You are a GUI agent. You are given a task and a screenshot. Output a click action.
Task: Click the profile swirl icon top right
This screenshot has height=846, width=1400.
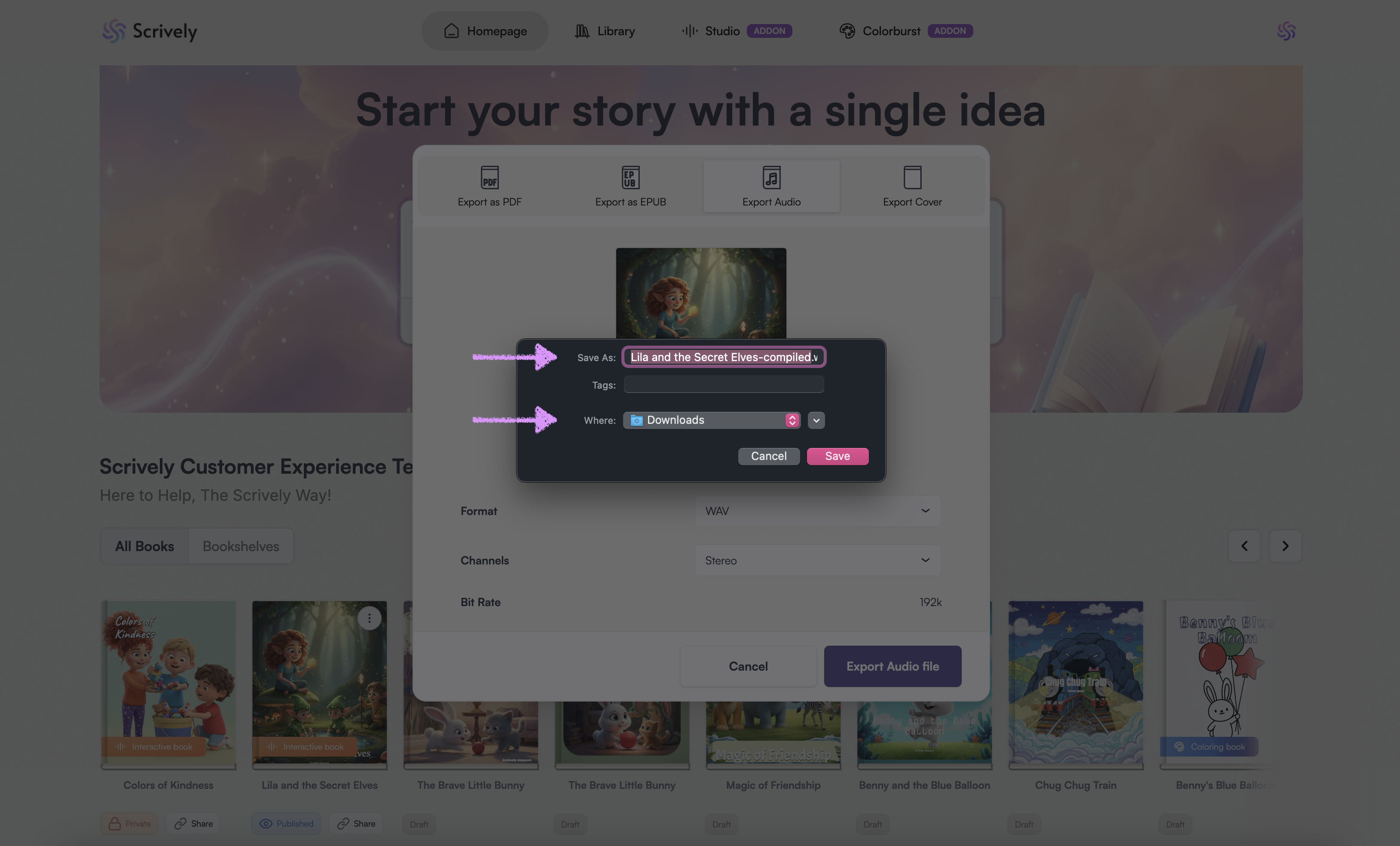(x=1287, y=31)
